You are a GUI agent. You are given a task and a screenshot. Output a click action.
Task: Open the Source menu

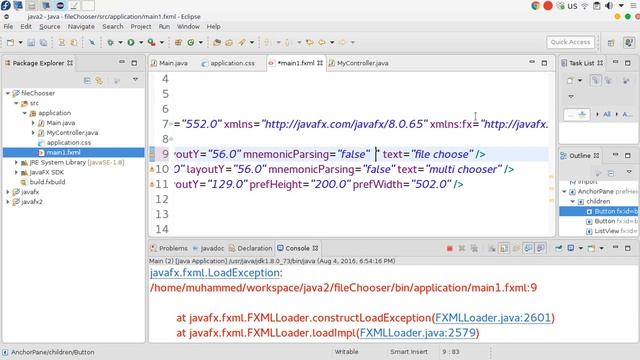(50, 27)
